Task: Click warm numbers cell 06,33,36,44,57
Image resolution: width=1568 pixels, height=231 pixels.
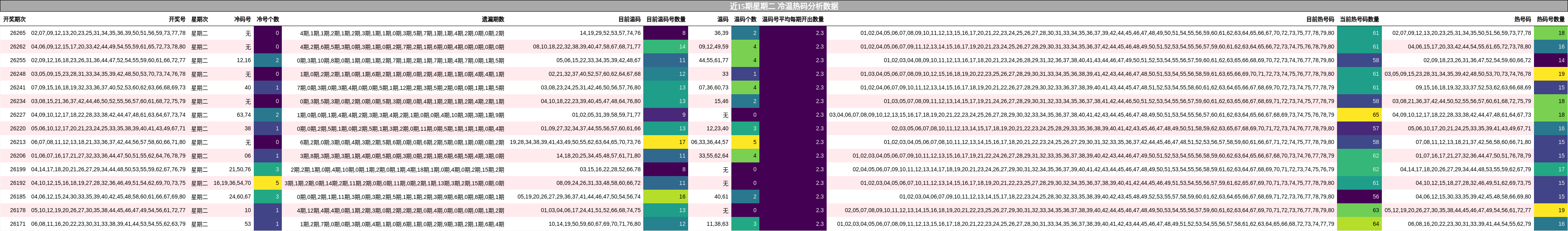Action: 710,142
